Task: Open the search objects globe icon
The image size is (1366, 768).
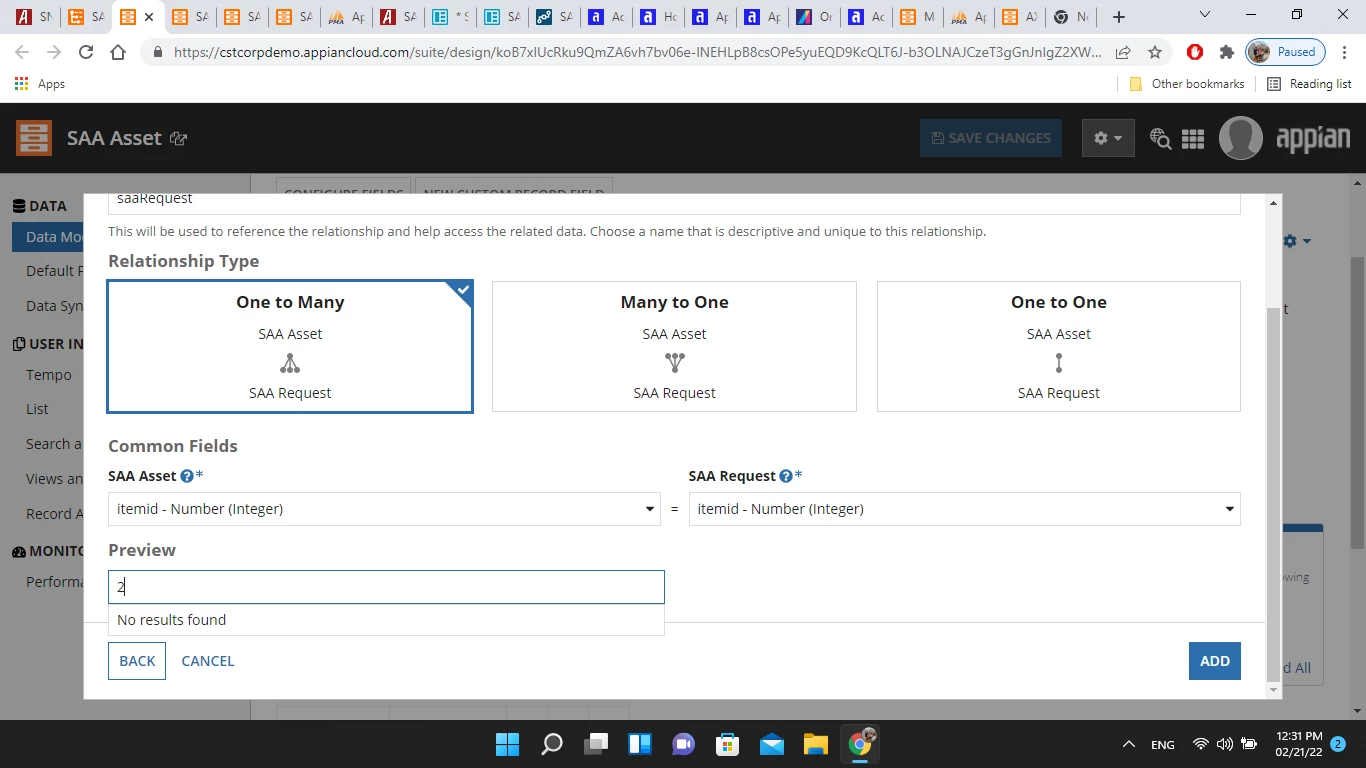Action: point(1160,139)
